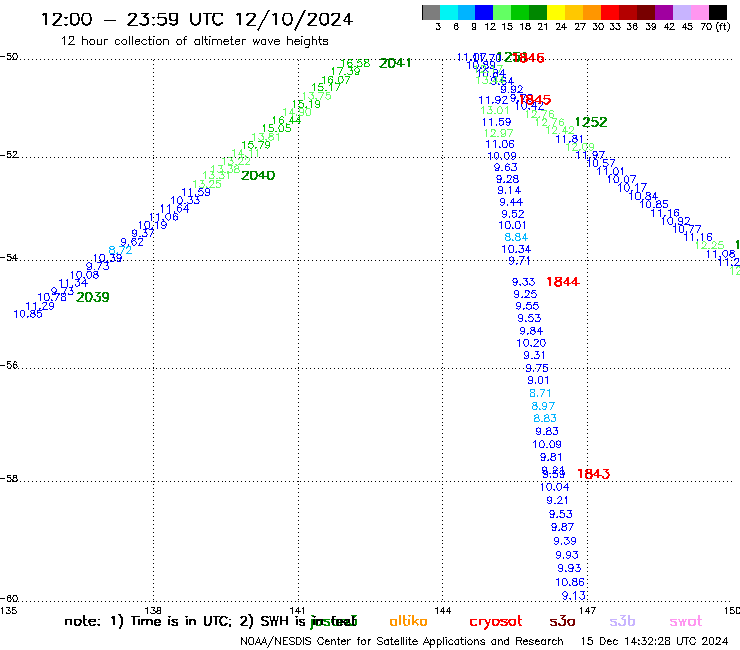Click the pink 'swot' satellite legend label
Image resolution: width=740 pixels, height=650 pixels.
pyautogui.click(x=686, y=622)
